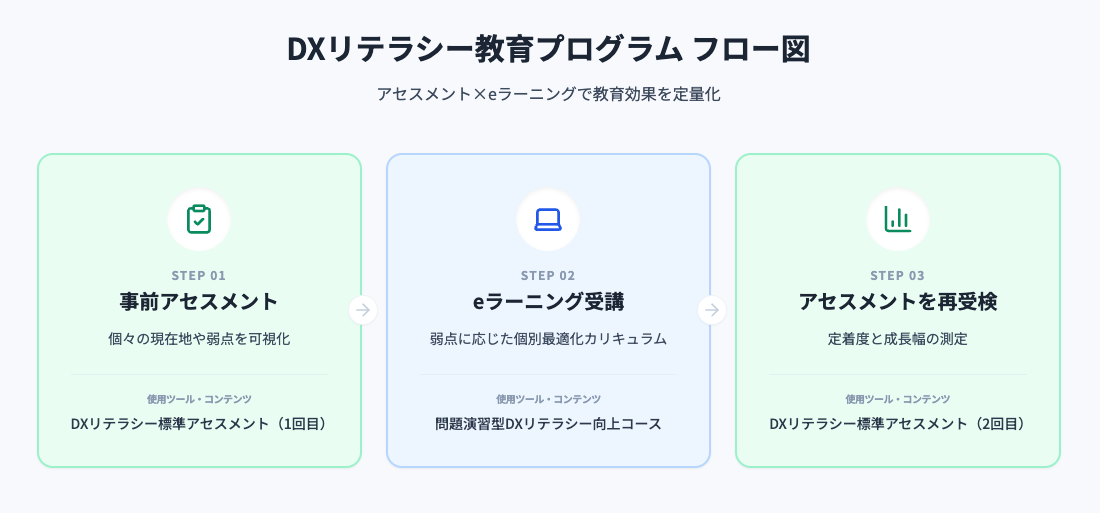The height and width of the screenshot is (513, 1100).
Task: Click DXリテラシー標準アセスメント（2回目） text
Action: point(897,424)
